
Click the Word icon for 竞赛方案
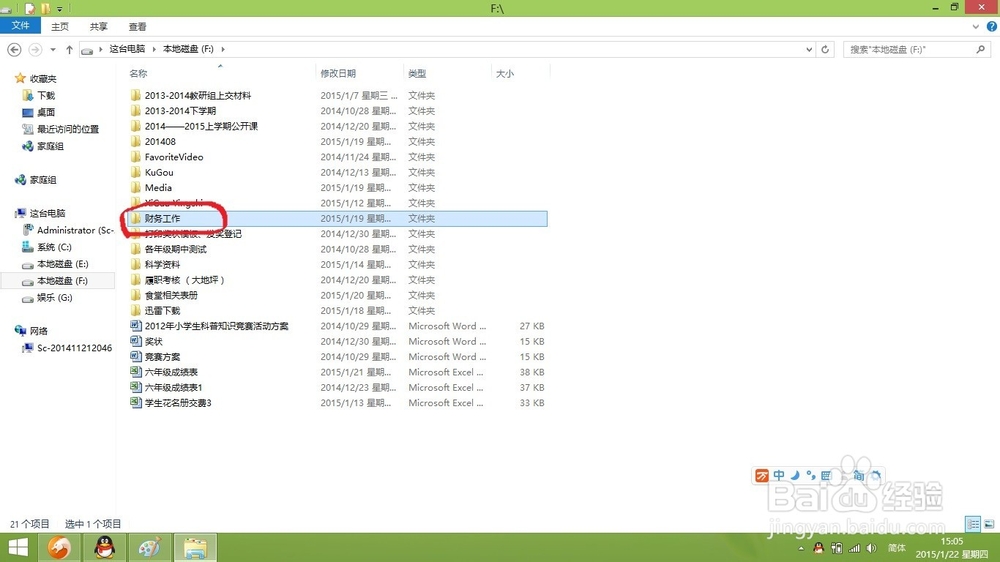tap(135, 357)
